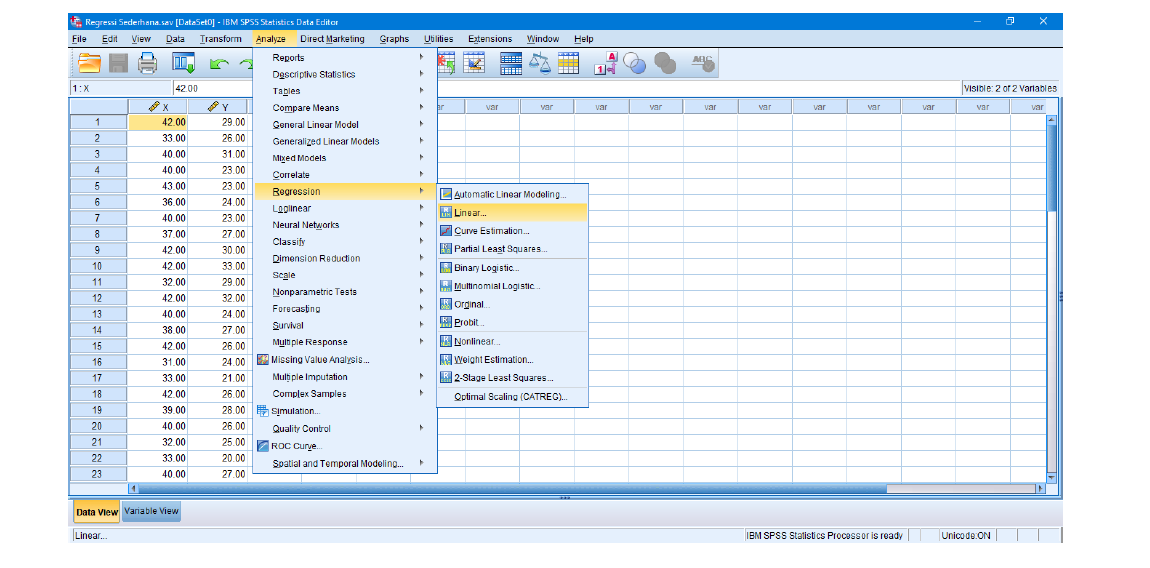1150x568 pixels.
Task: Click the Ordinal regression icon
Action: pos(446,304)
